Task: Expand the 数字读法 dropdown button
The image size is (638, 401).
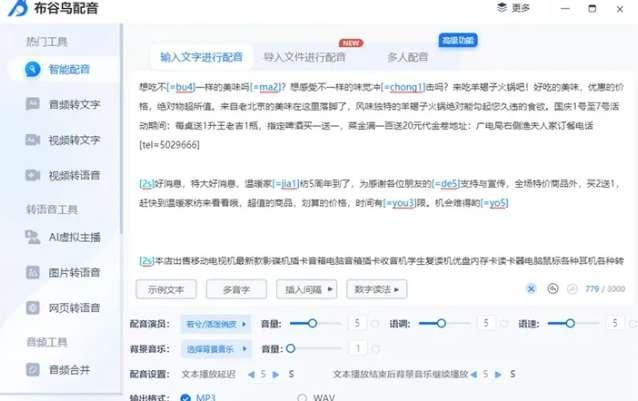Action: [376, 289]
